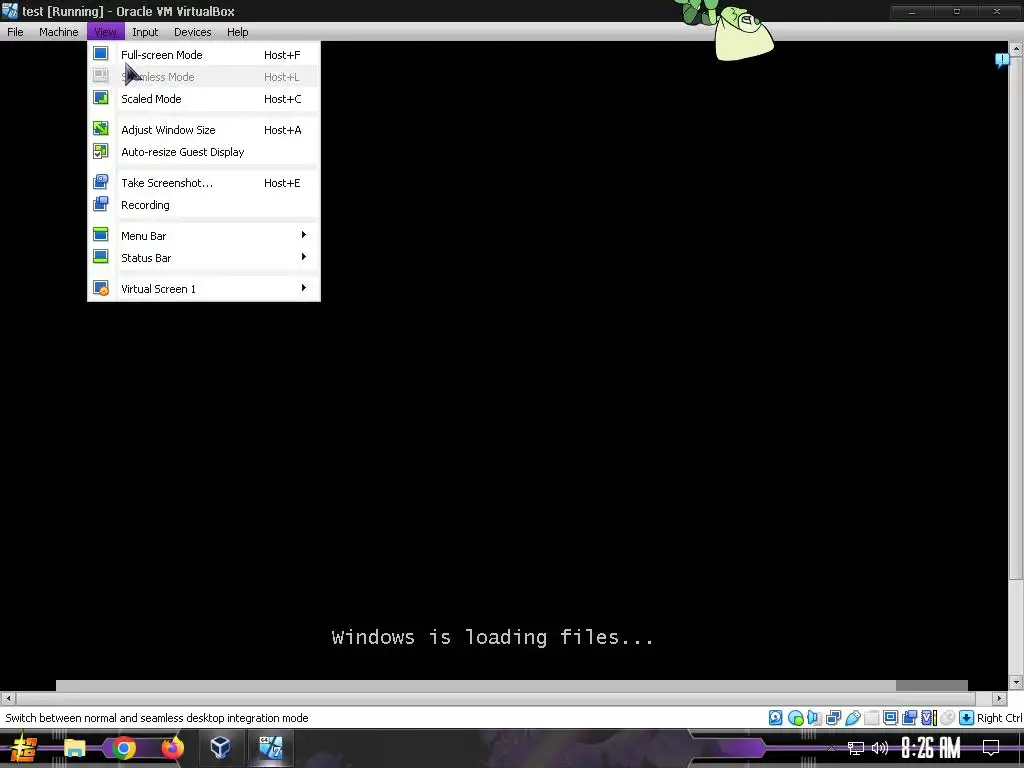Click the keyboard capture arrow icon
1024x768 pixels.
[966, 718]
